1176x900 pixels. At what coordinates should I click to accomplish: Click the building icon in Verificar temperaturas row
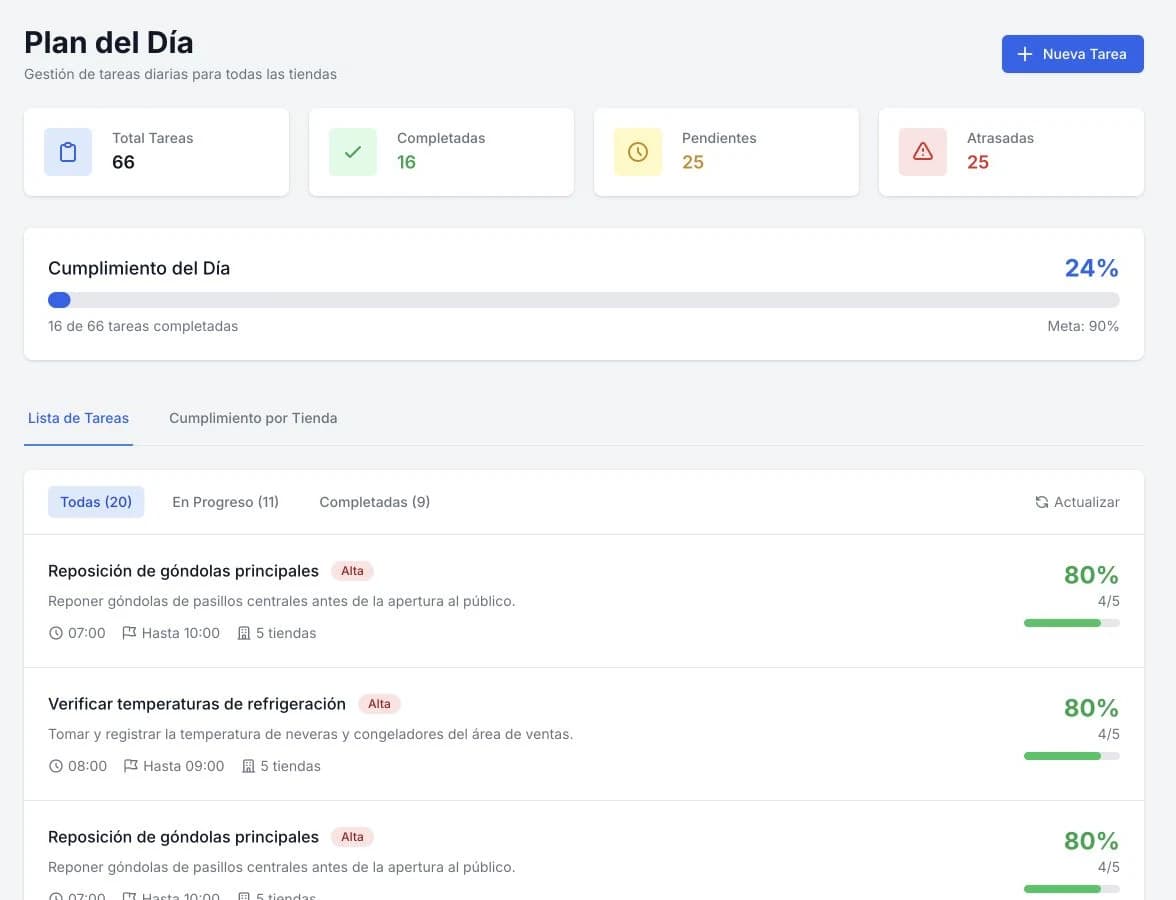[x=248, y=766]
